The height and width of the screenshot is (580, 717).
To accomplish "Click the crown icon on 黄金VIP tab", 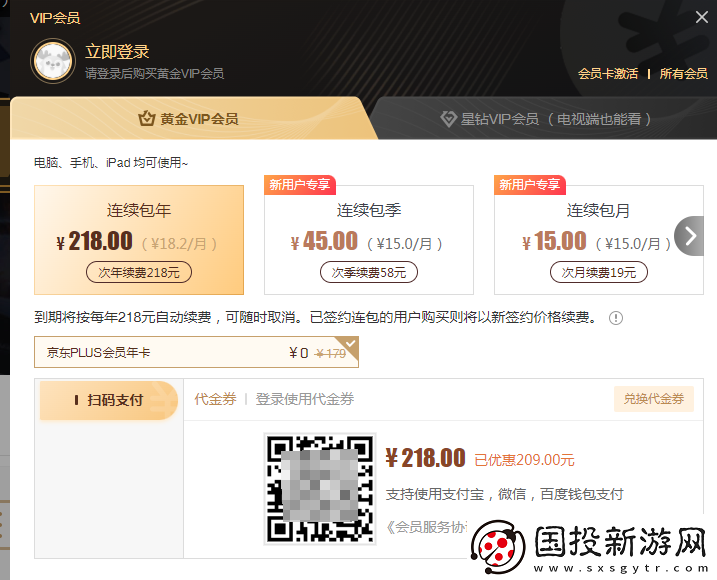I will click(x=147, y=119).
